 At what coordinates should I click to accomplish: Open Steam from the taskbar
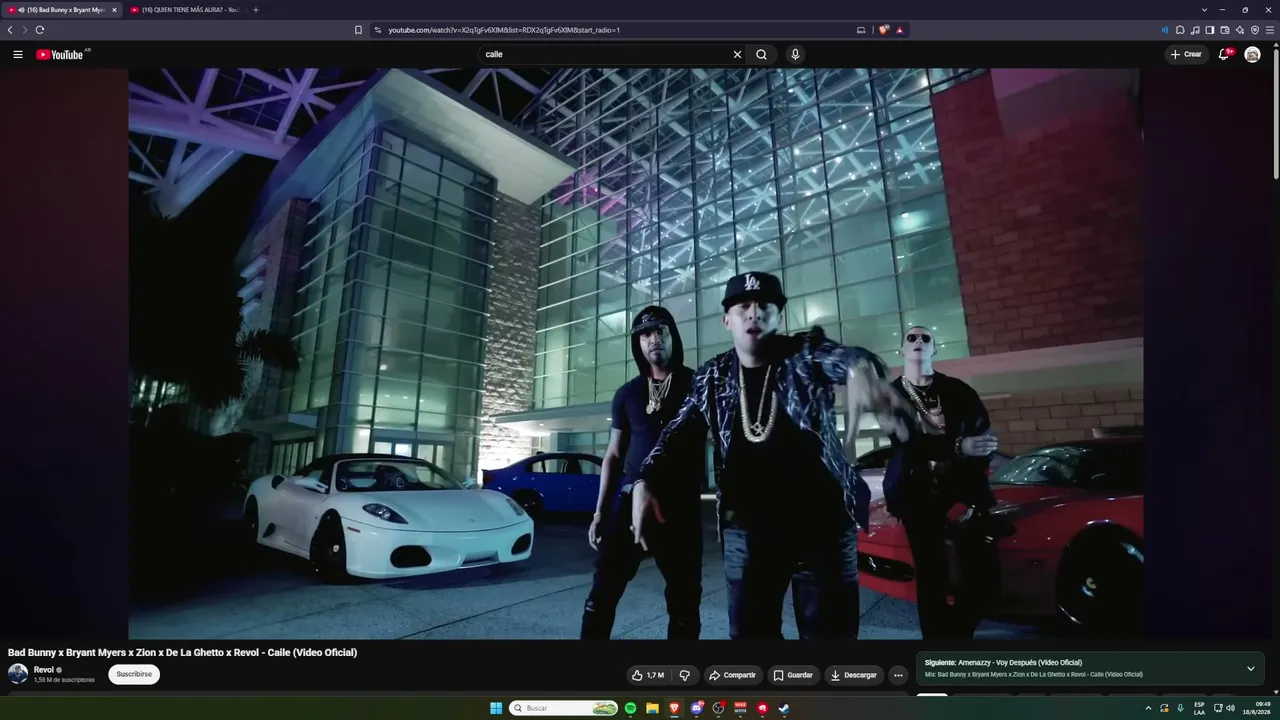tap(784, 708)
